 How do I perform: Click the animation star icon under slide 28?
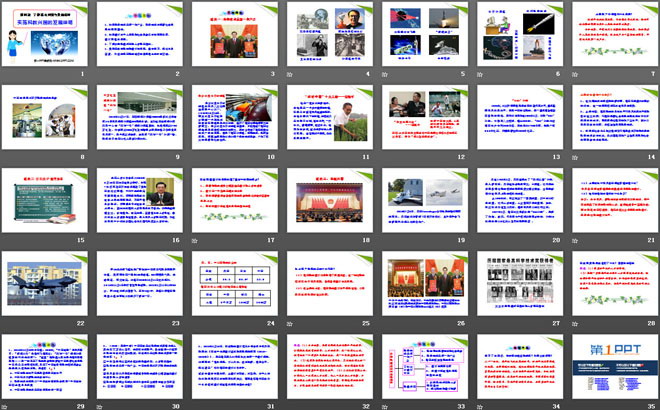575,324
